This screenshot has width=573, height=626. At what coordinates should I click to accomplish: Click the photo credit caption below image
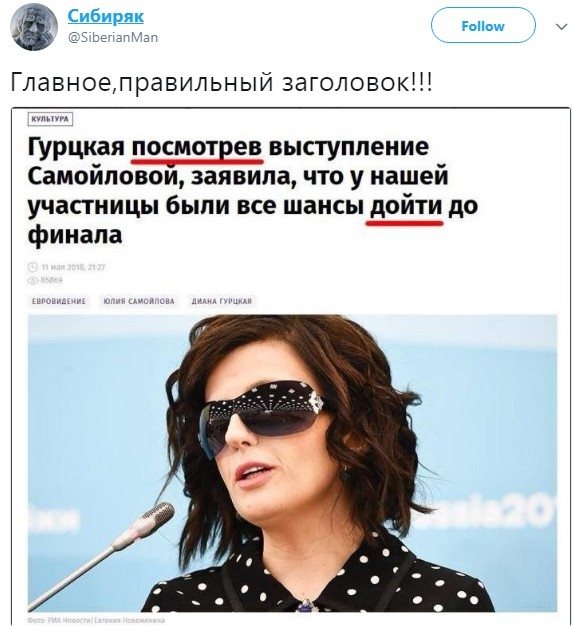pos(96,620)
